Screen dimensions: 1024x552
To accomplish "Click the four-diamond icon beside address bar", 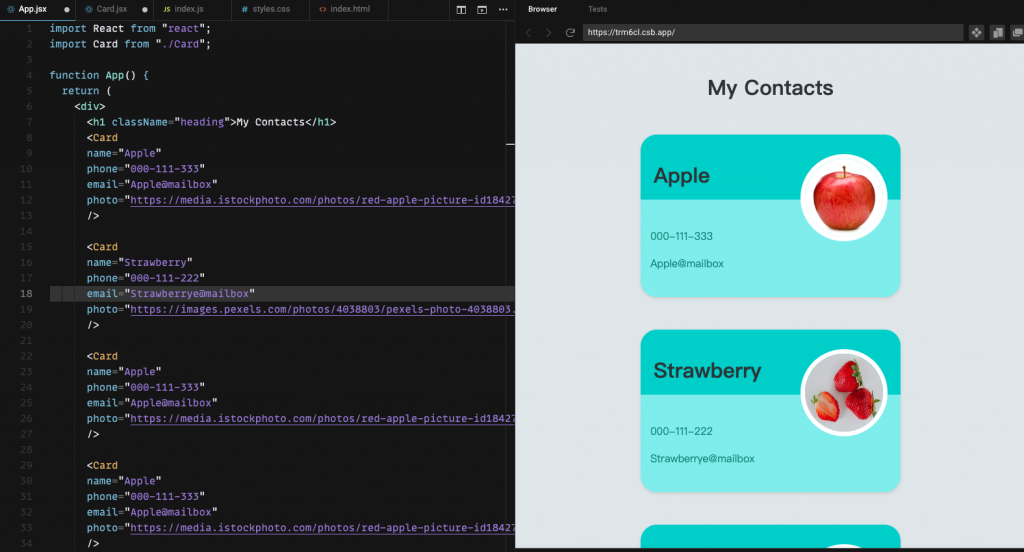I will click(976, 33).
